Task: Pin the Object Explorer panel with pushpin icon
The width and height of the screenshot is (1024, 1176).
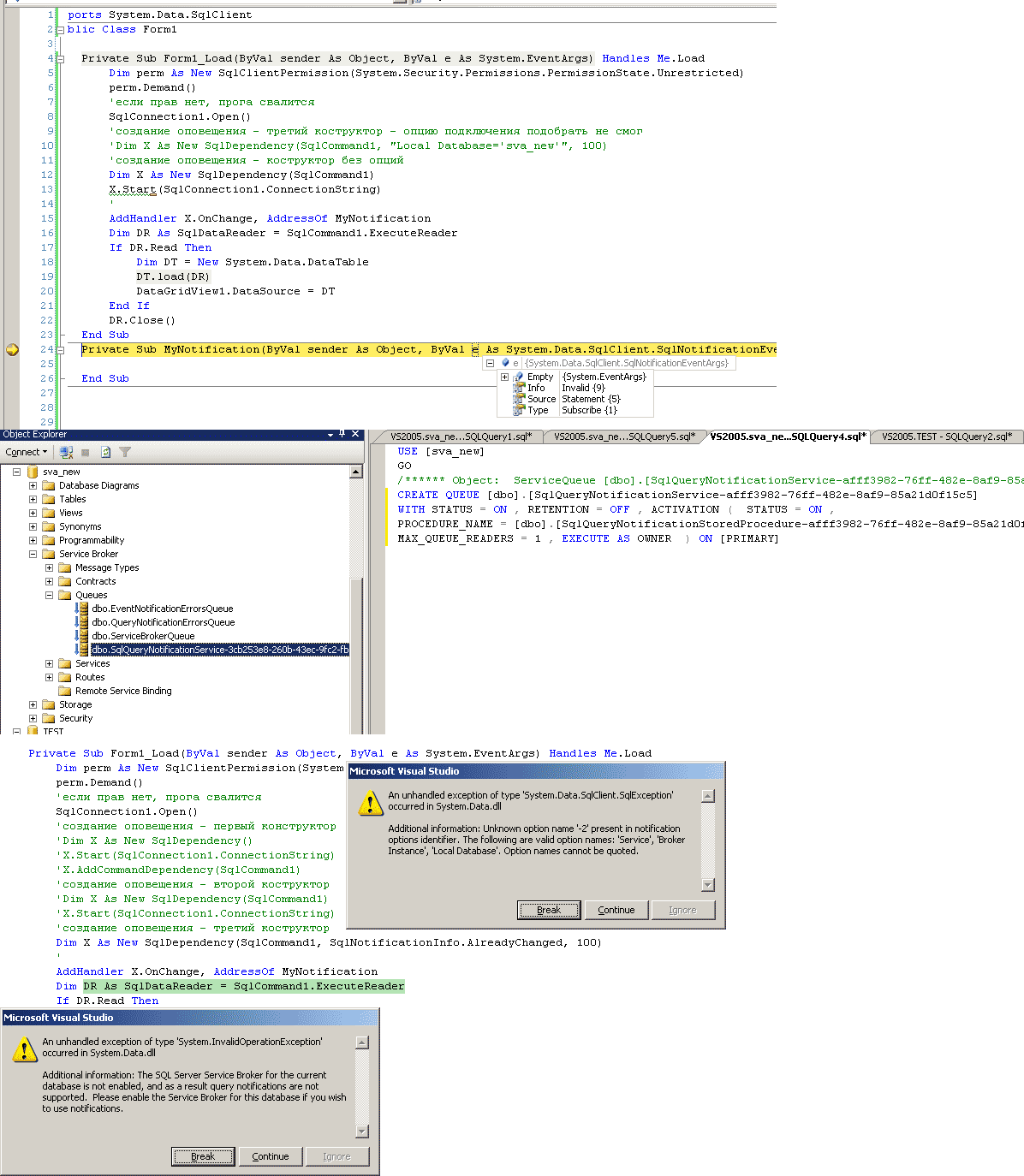Action: click(342, 434)
